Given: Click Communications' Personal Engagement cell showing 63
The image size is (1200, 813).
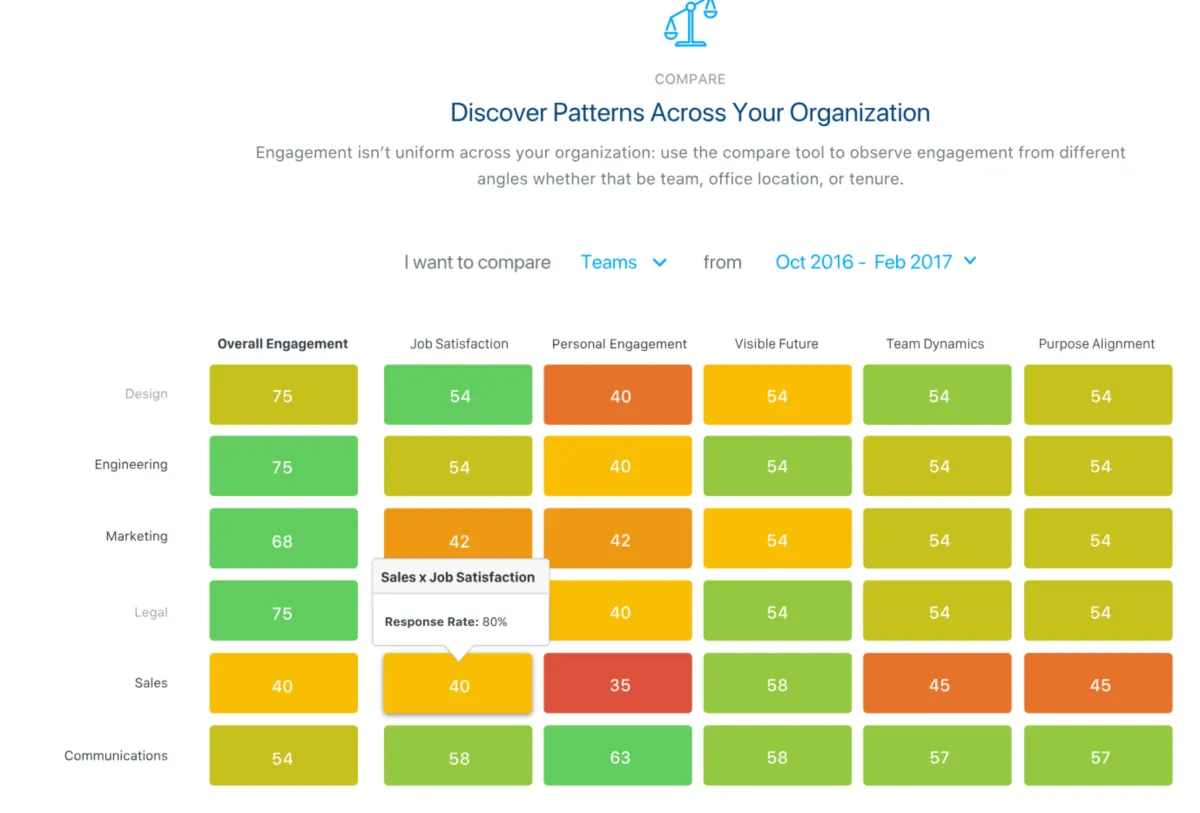Looking at the screenshot, I should click(x=617, y=756).
